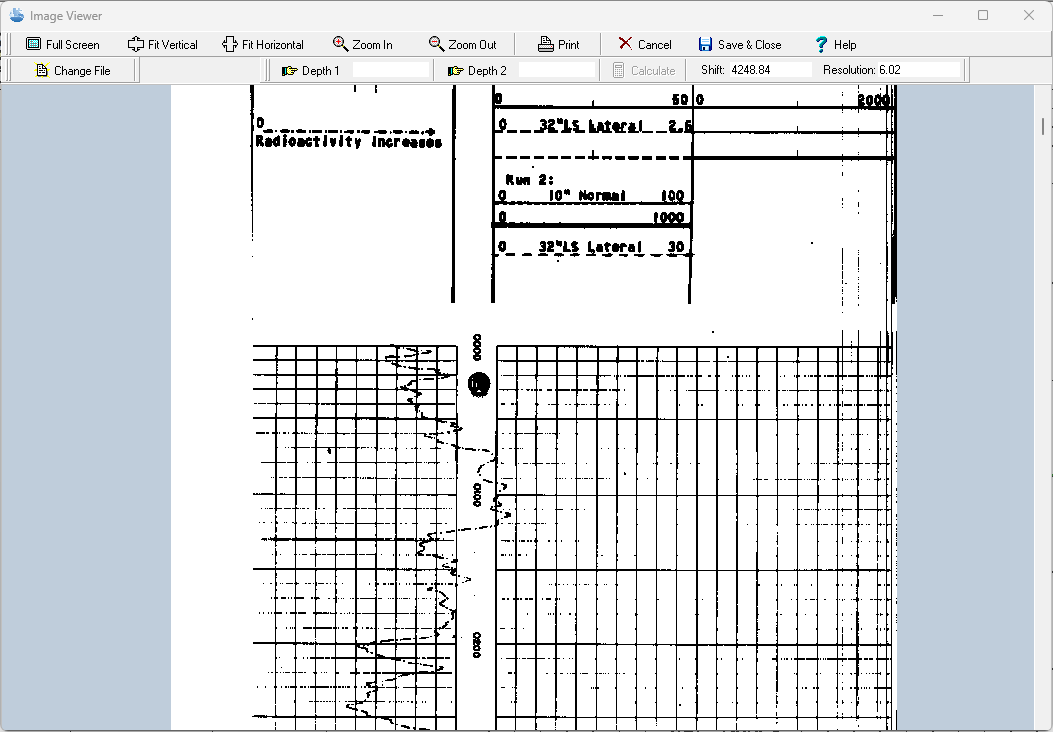1053x732 pixels.
Task: Activate the Depth 2 pointer button
Action: point(476,71)
